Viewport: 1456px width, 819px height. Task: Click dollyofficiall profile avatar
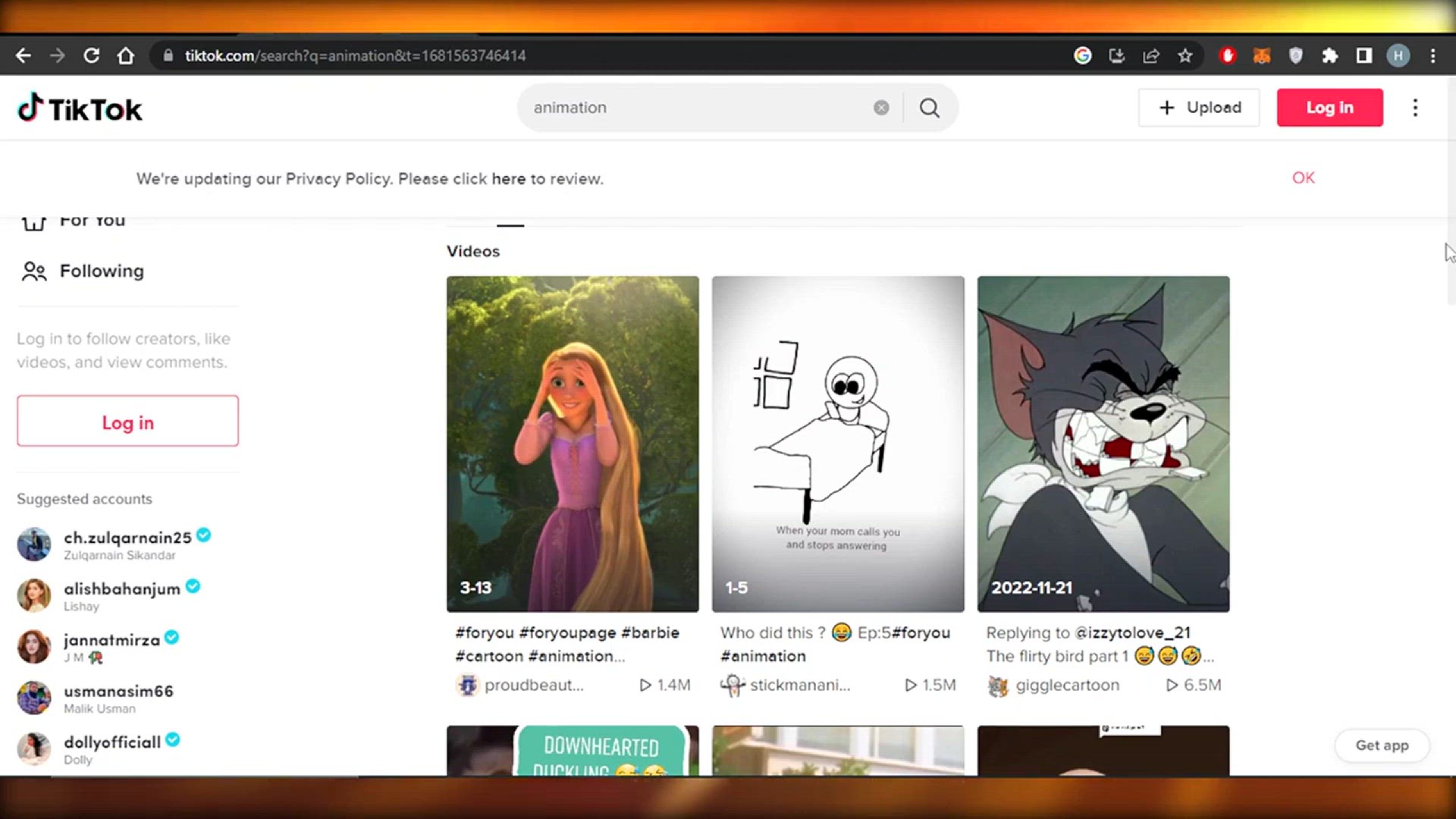pos(34,749)
